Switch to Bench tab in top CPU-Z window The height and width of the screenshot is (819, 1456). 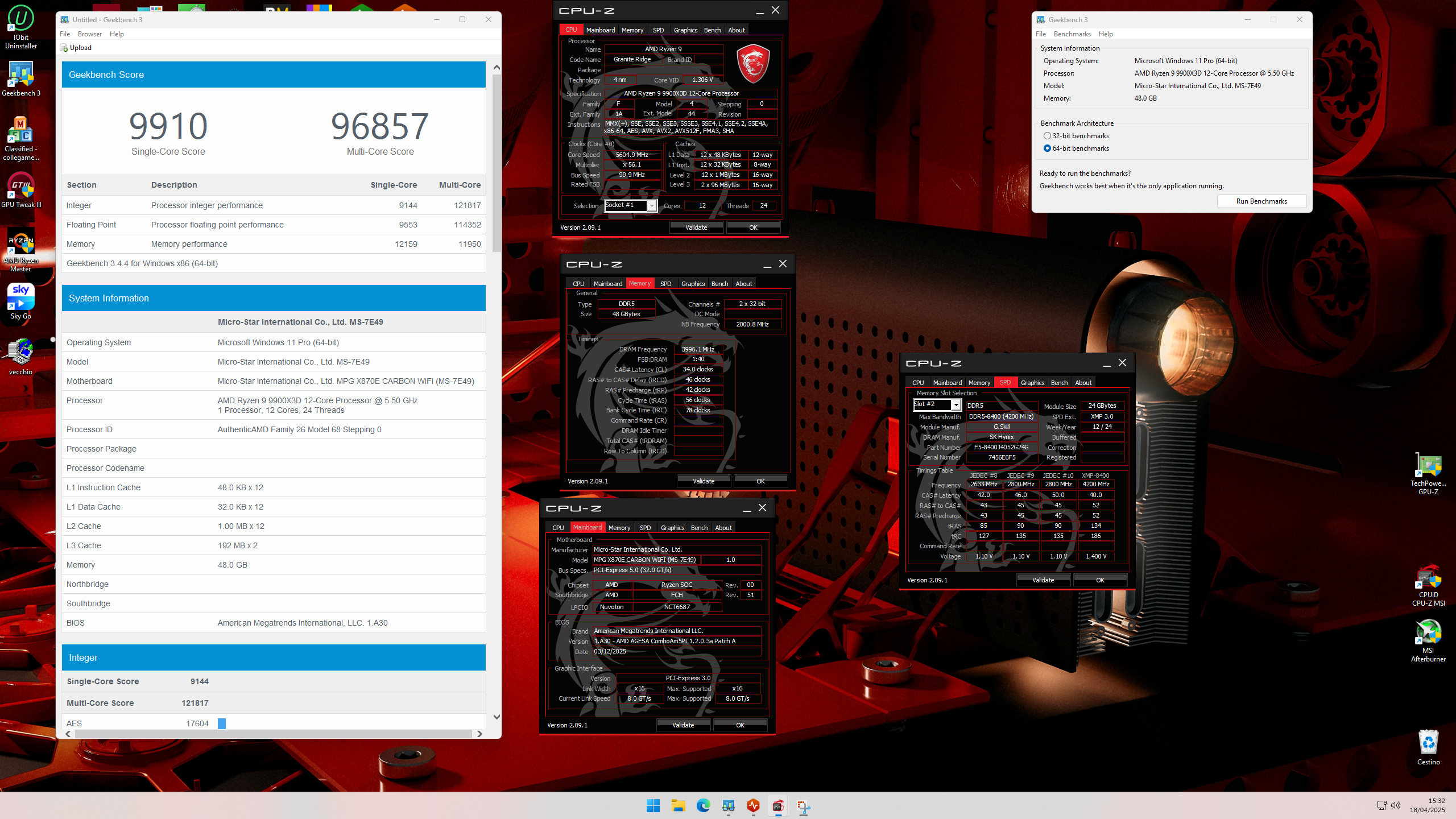point(712,30)
